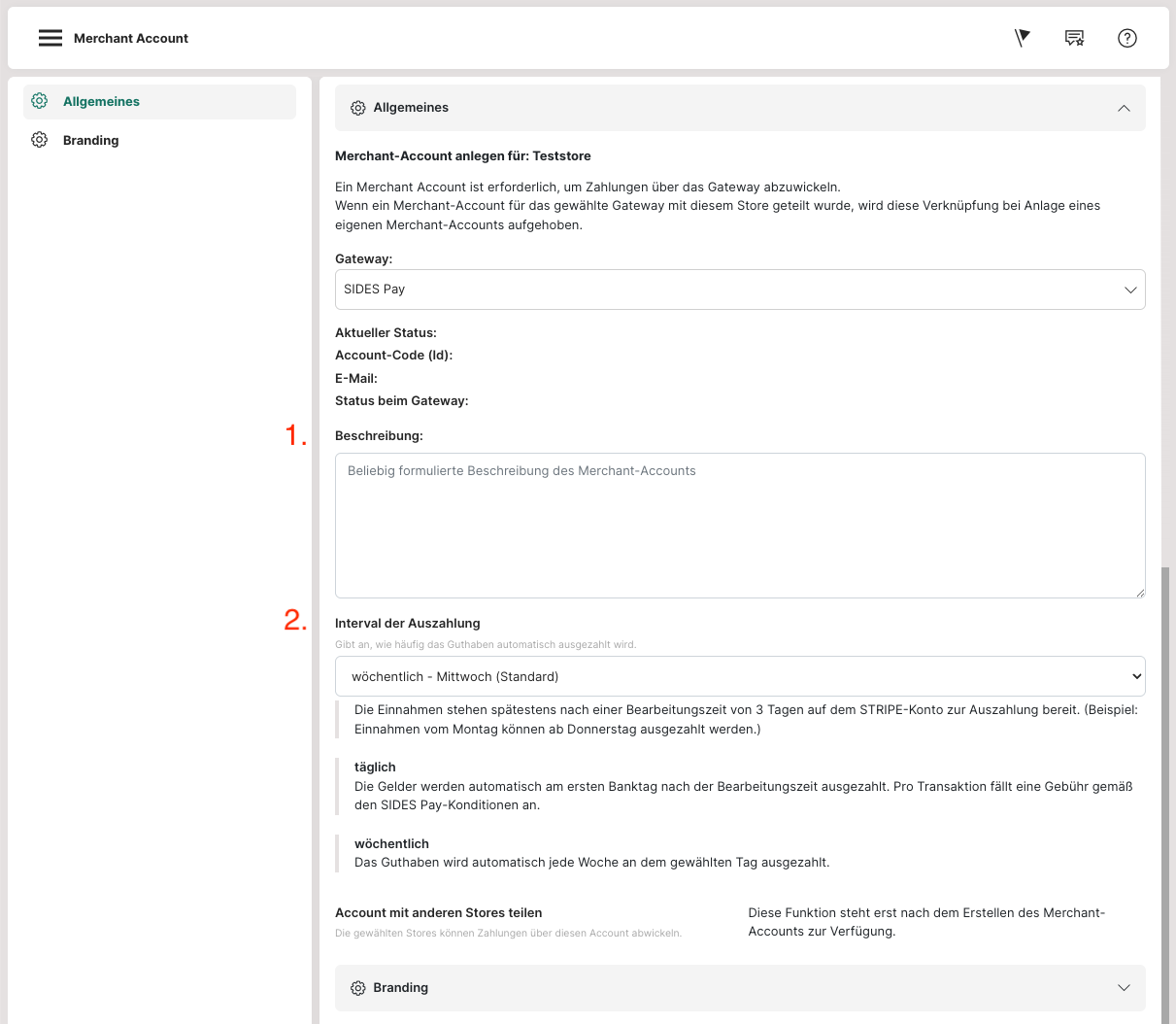The height and width of the screenshot is (1024, 1176).
Task: Click the Merchant Account page title
Action: (131, 38)
